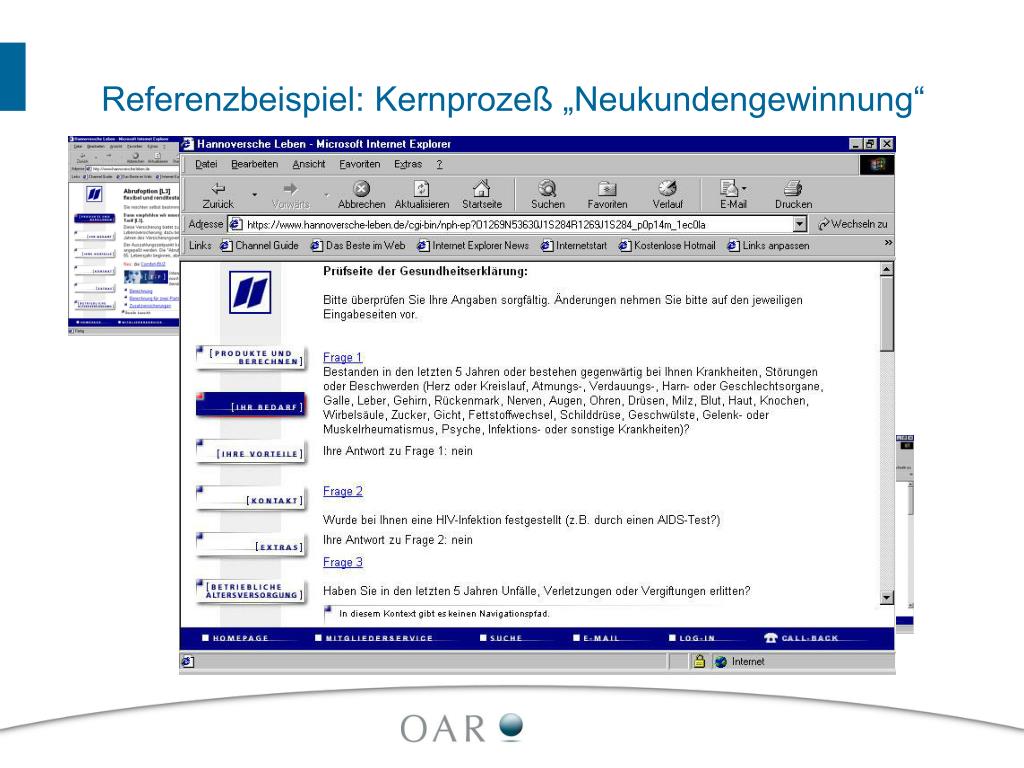Viewport: 1024px width, 768px height.
Task: Expand Links bar overflow chevron
Action: (888, 243)
